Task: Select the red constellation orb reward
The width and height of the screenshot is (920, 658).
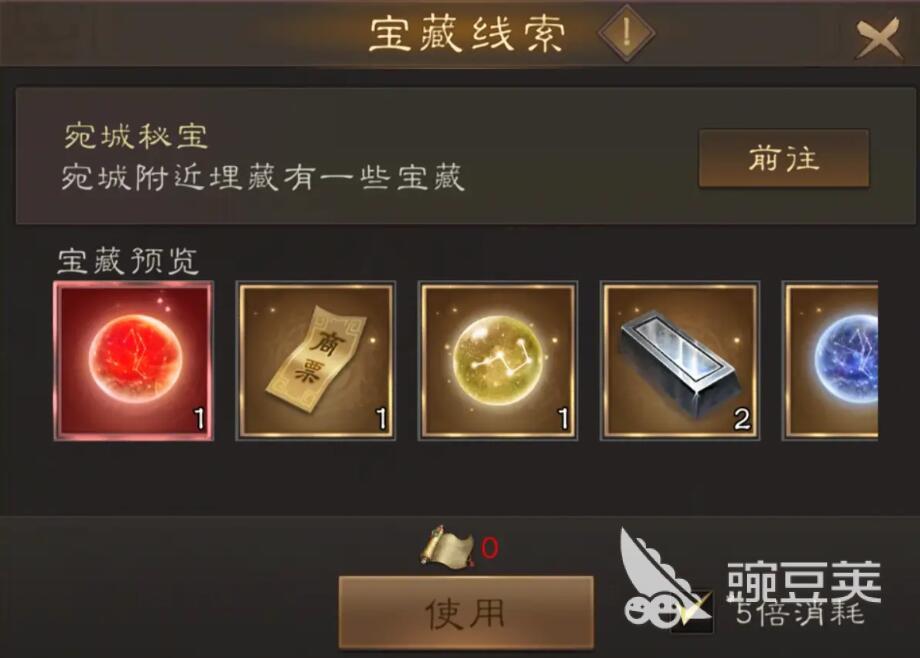Action: [134, 361]
